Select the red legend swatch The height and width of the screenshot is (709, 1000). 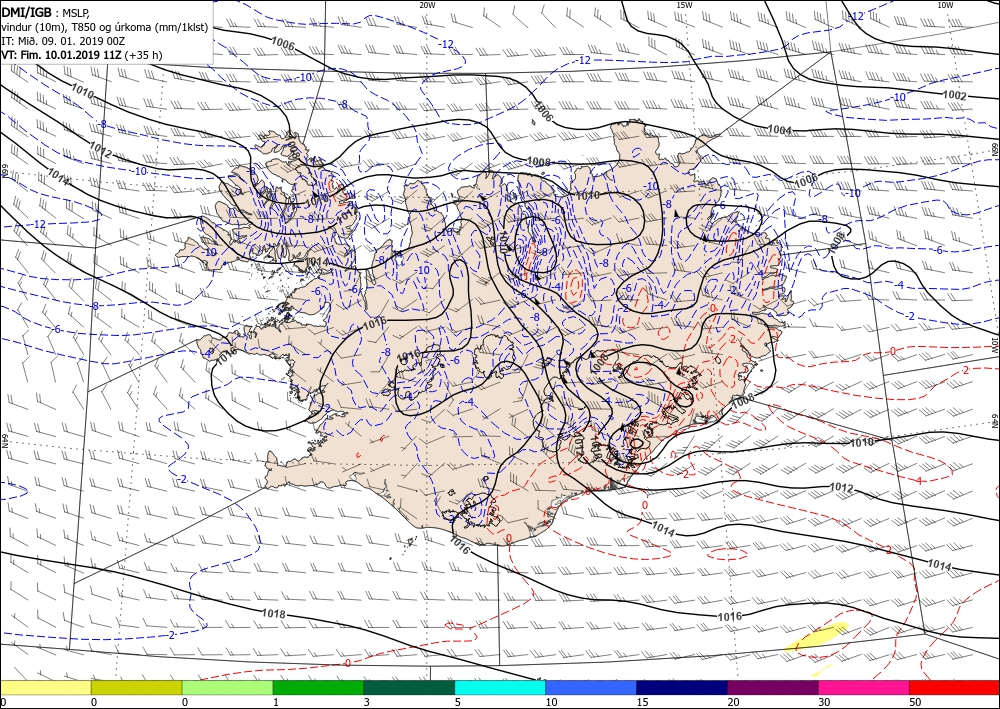coord(955,688)
